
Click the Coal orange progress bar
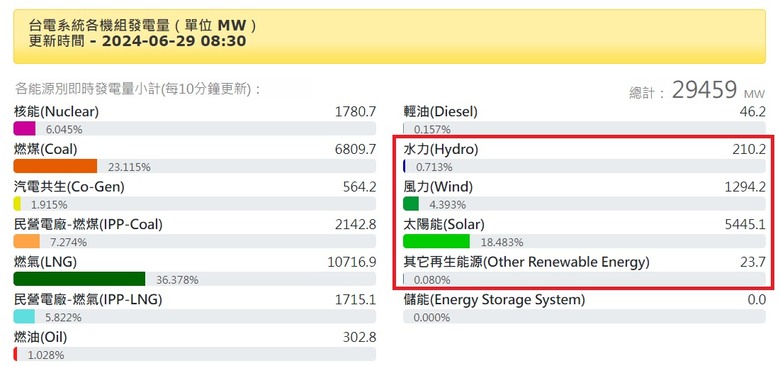pos(55,166)
